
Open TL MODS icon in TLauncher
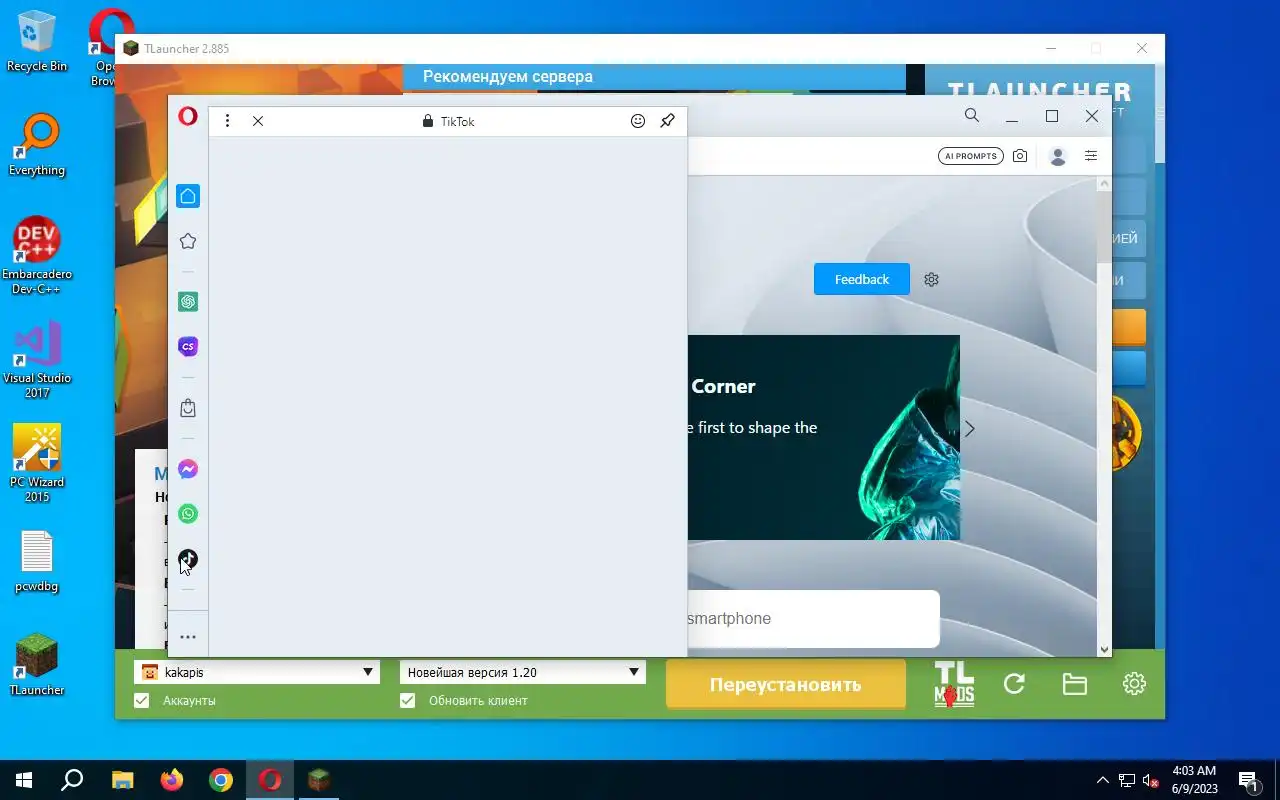[x=954, y=684]
